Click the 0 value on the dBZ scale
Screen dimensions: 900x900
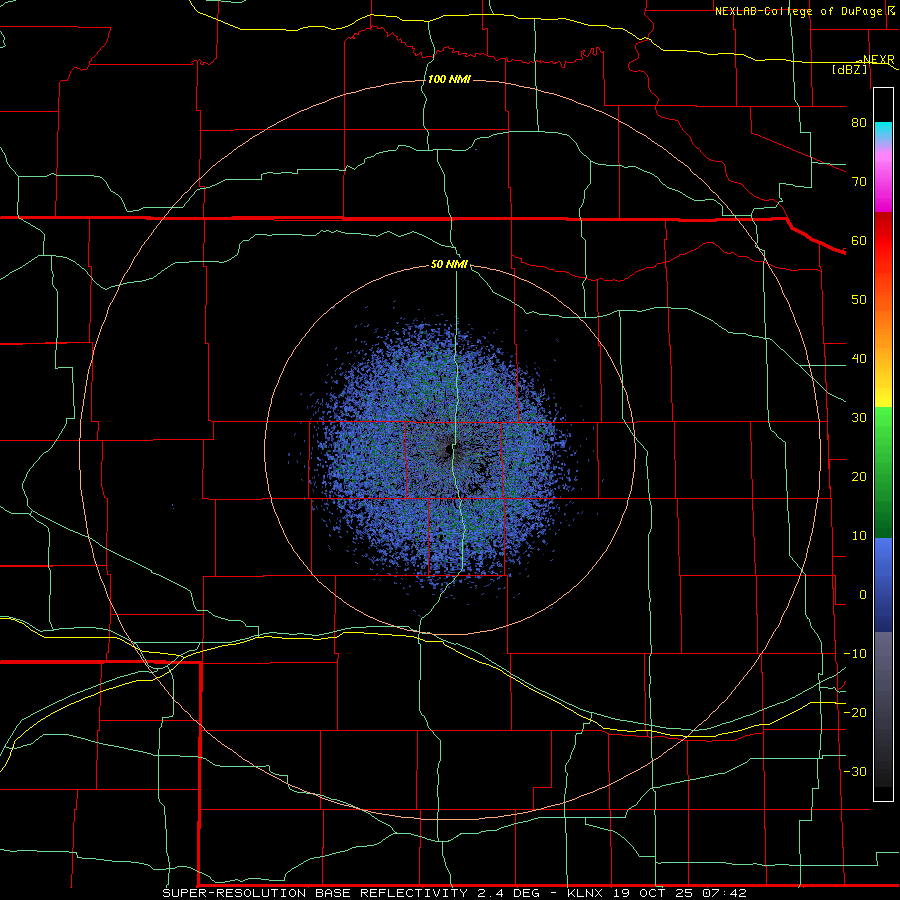coord(863,595)
